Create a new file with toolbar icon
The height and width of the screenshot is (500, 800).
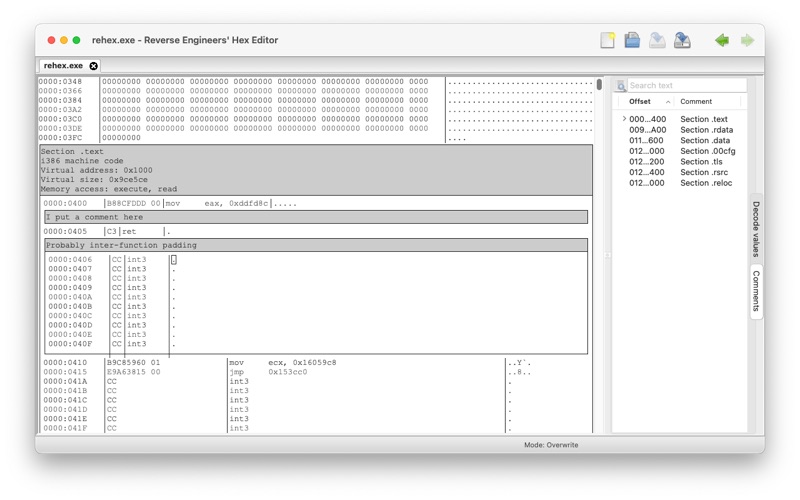607,40
